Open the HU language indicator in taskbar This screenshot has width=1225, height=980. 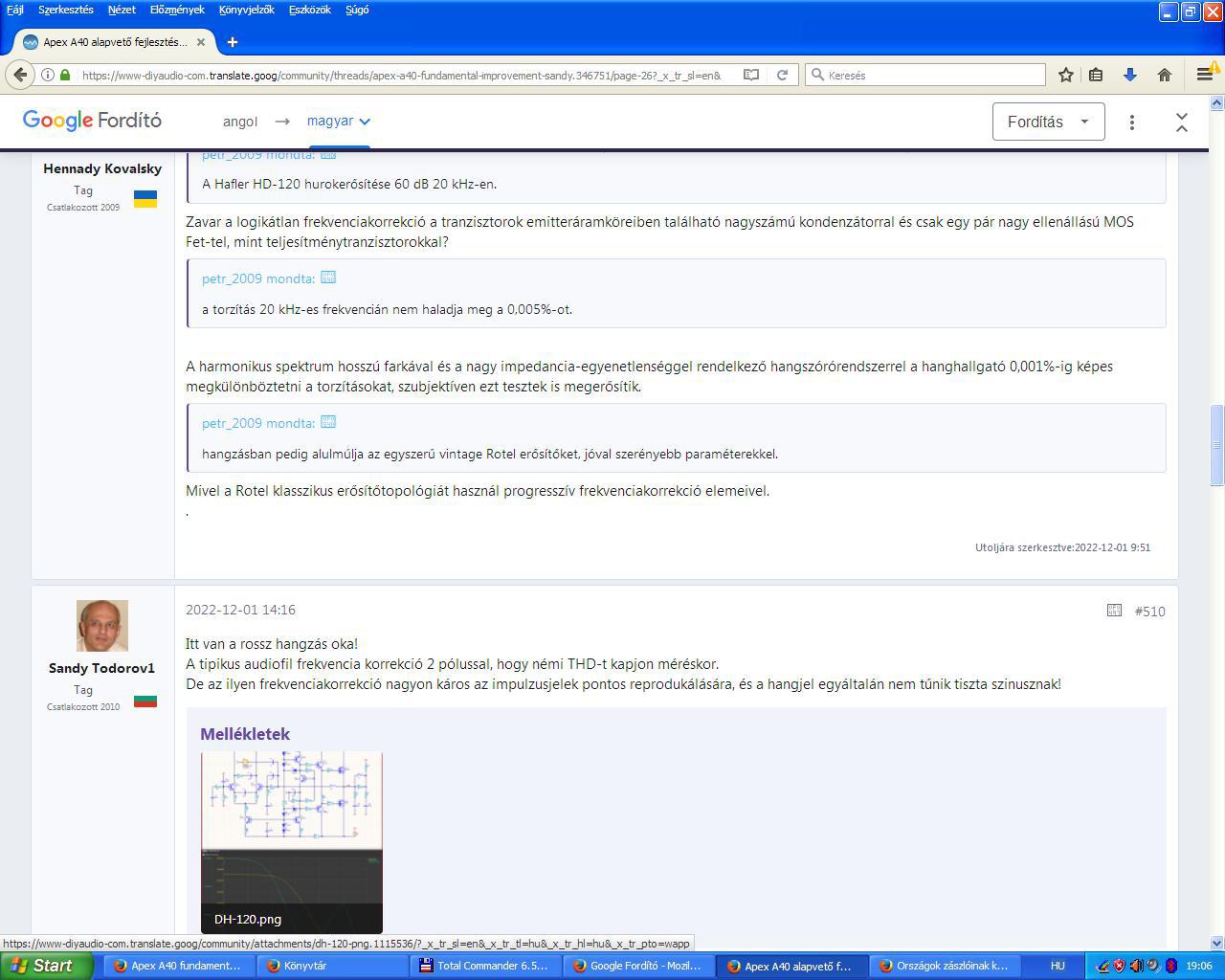(1058, 966)
